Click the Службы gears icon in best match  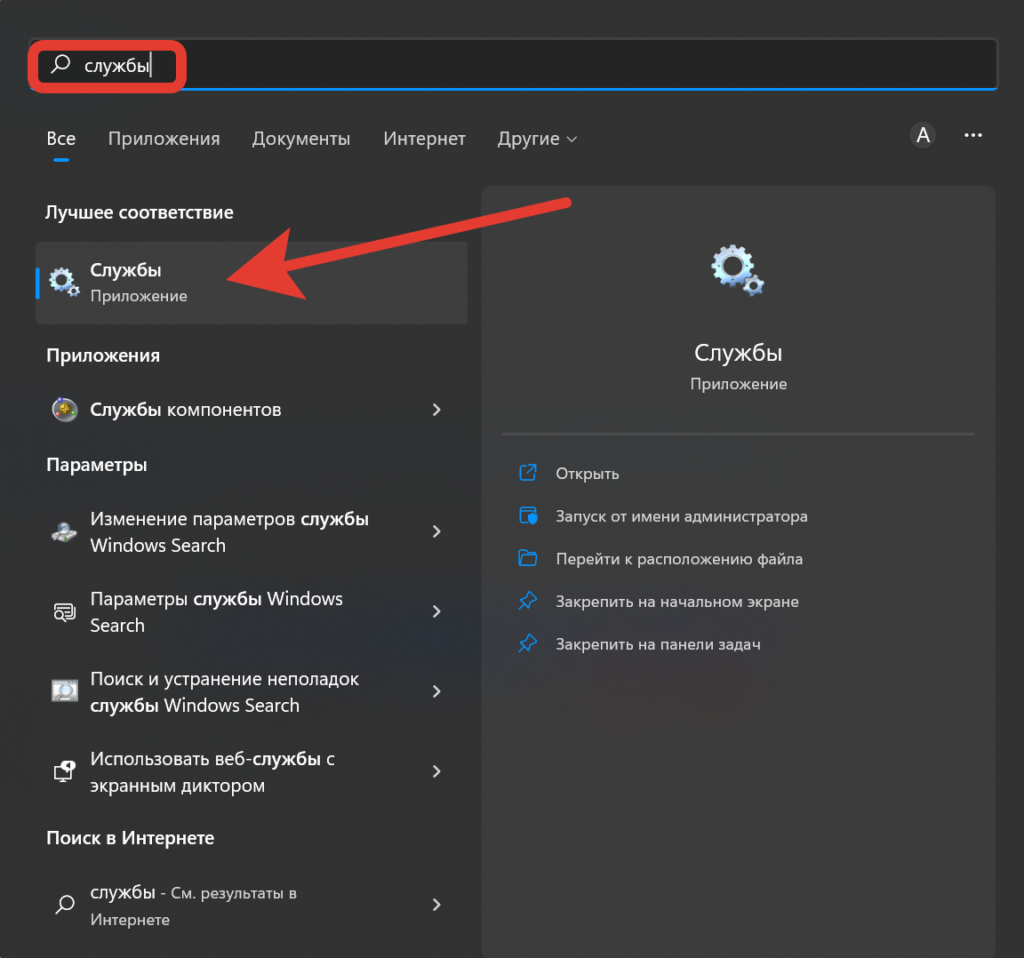pos(64,282)
